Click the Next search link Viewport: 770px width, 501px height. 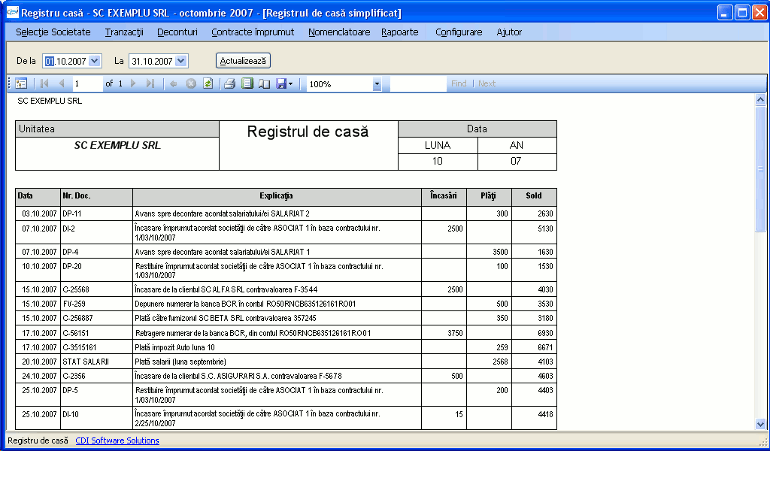487,84
